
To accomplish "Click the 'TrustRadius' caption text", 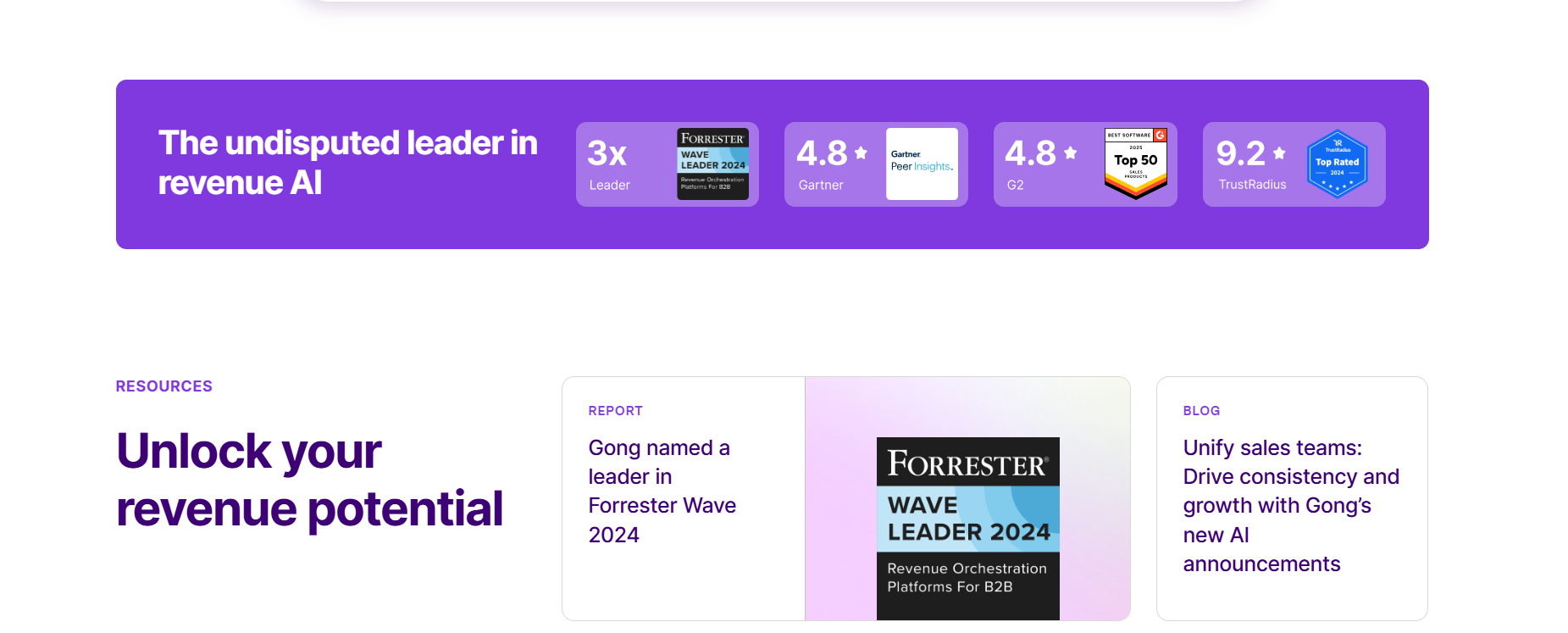I will click(x=1252, y=185).
